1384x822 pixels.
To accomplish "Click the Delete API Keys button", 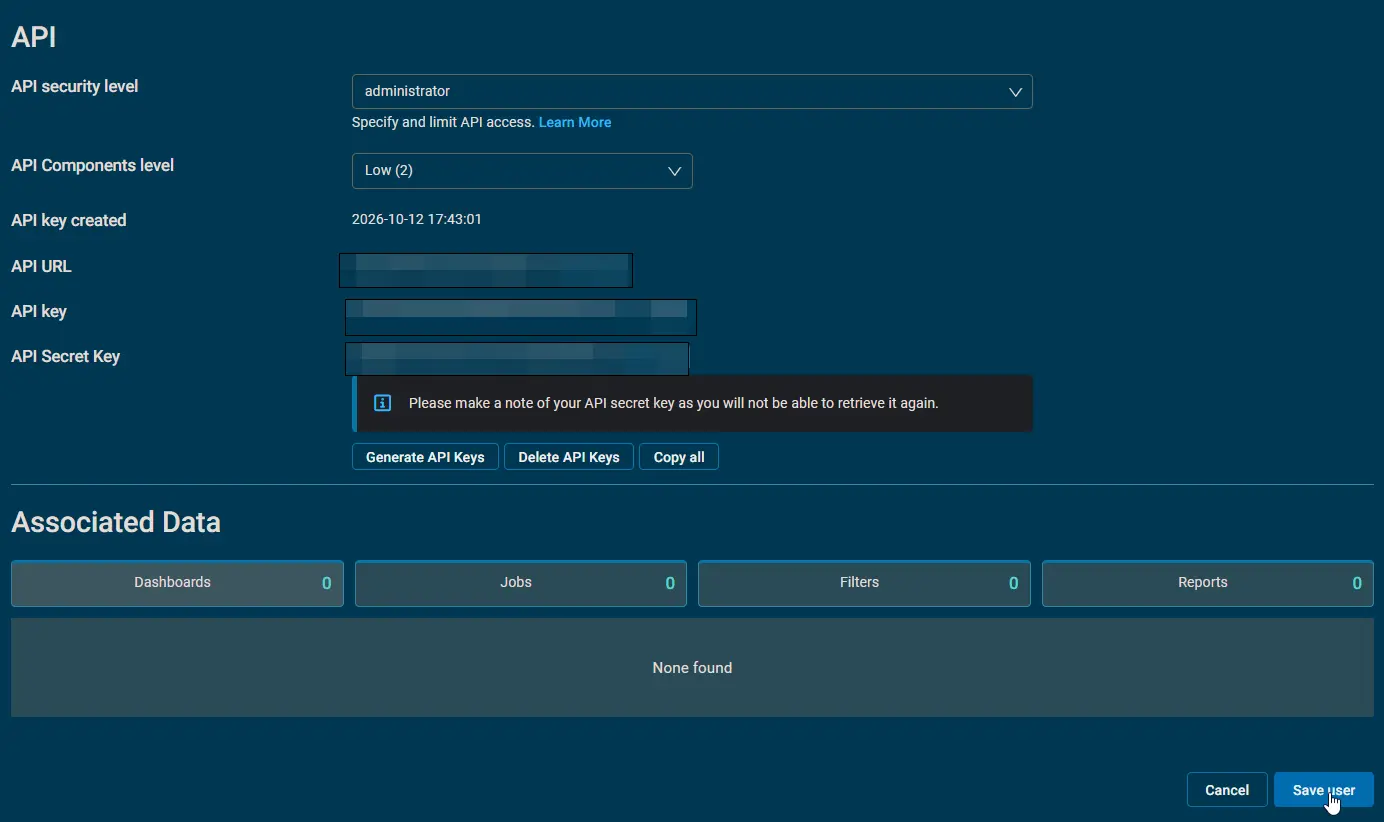I will (x=569, y=457).
